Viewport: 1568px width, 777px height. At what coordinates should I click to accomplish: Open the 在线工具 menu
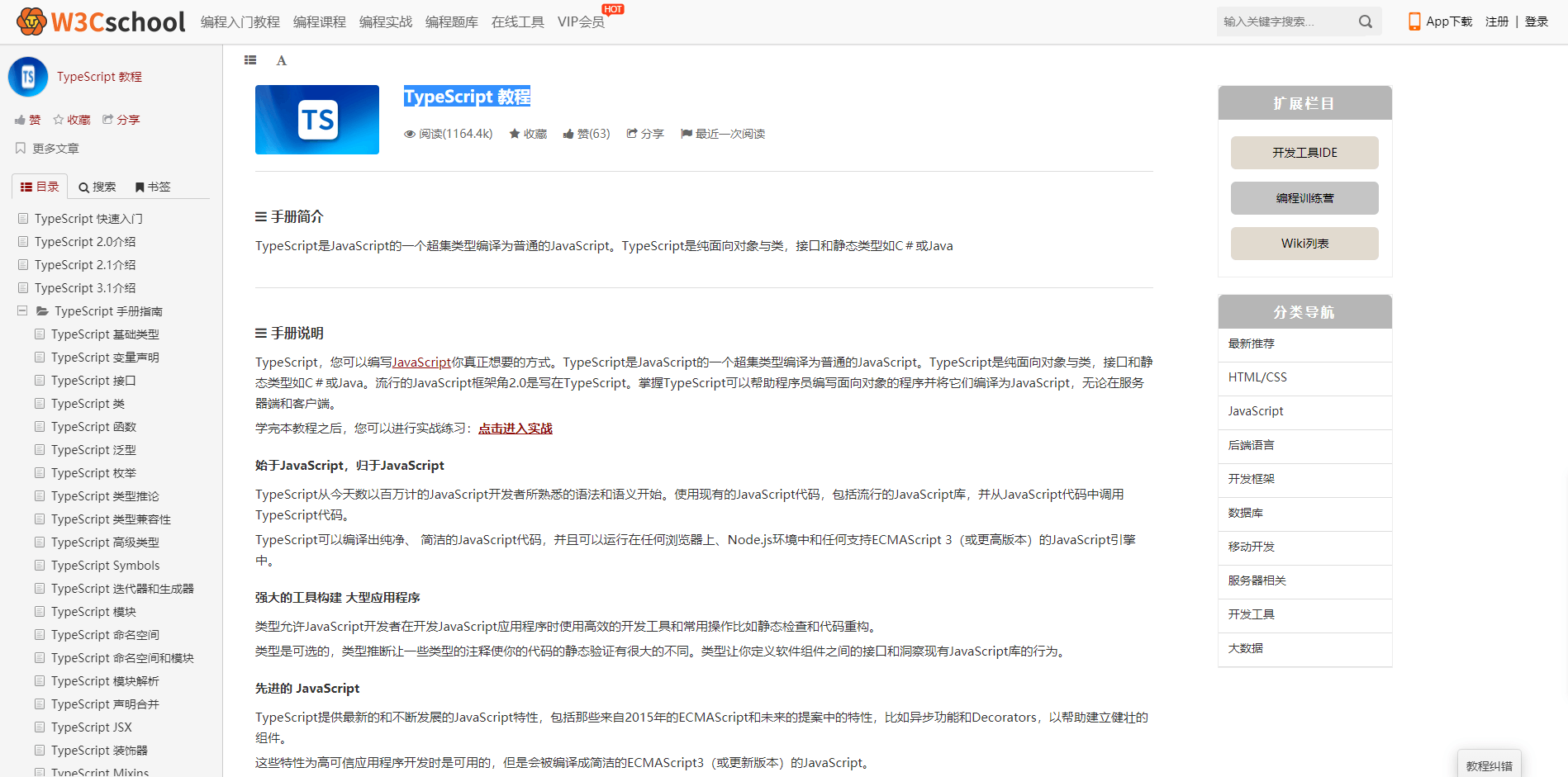click(518, 21)
